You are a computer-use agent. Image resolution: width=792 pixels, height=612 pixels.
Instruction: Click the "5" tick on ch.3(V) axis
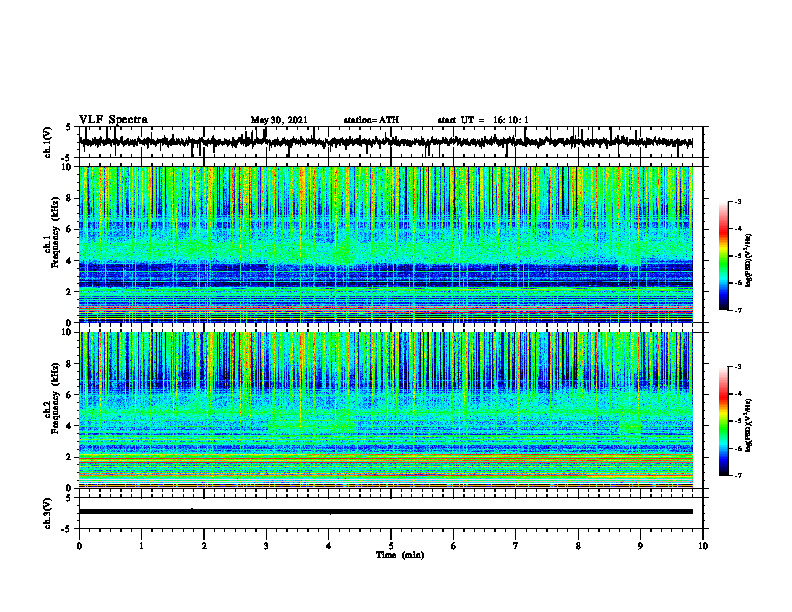[68, 498]
